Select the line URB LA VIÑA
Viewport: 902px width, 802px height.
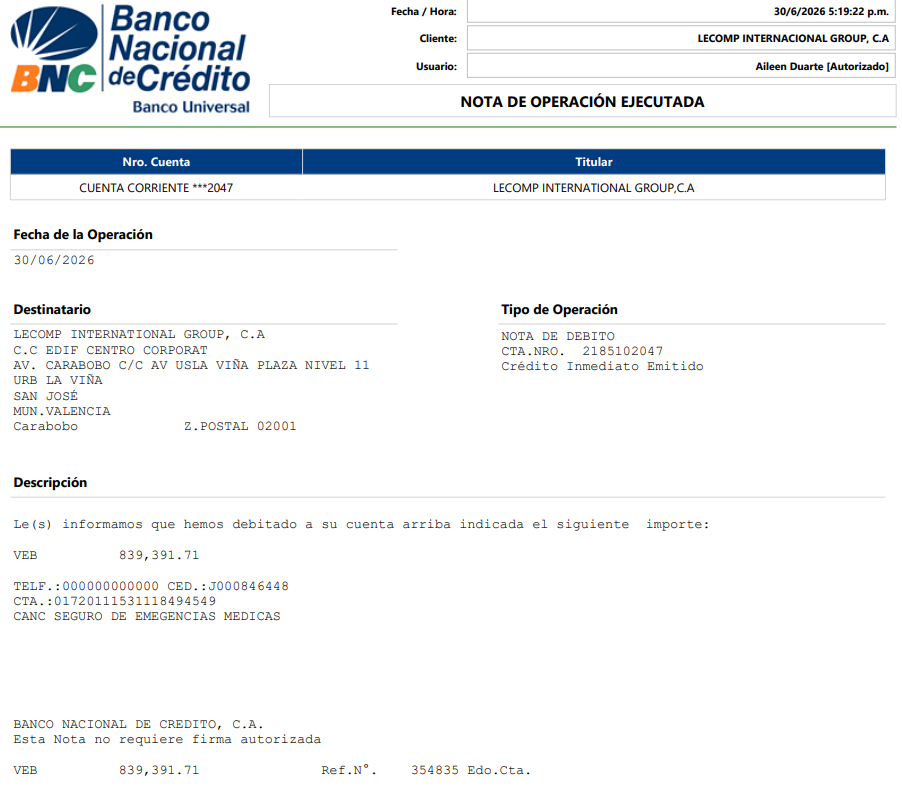tap(58, 380)
